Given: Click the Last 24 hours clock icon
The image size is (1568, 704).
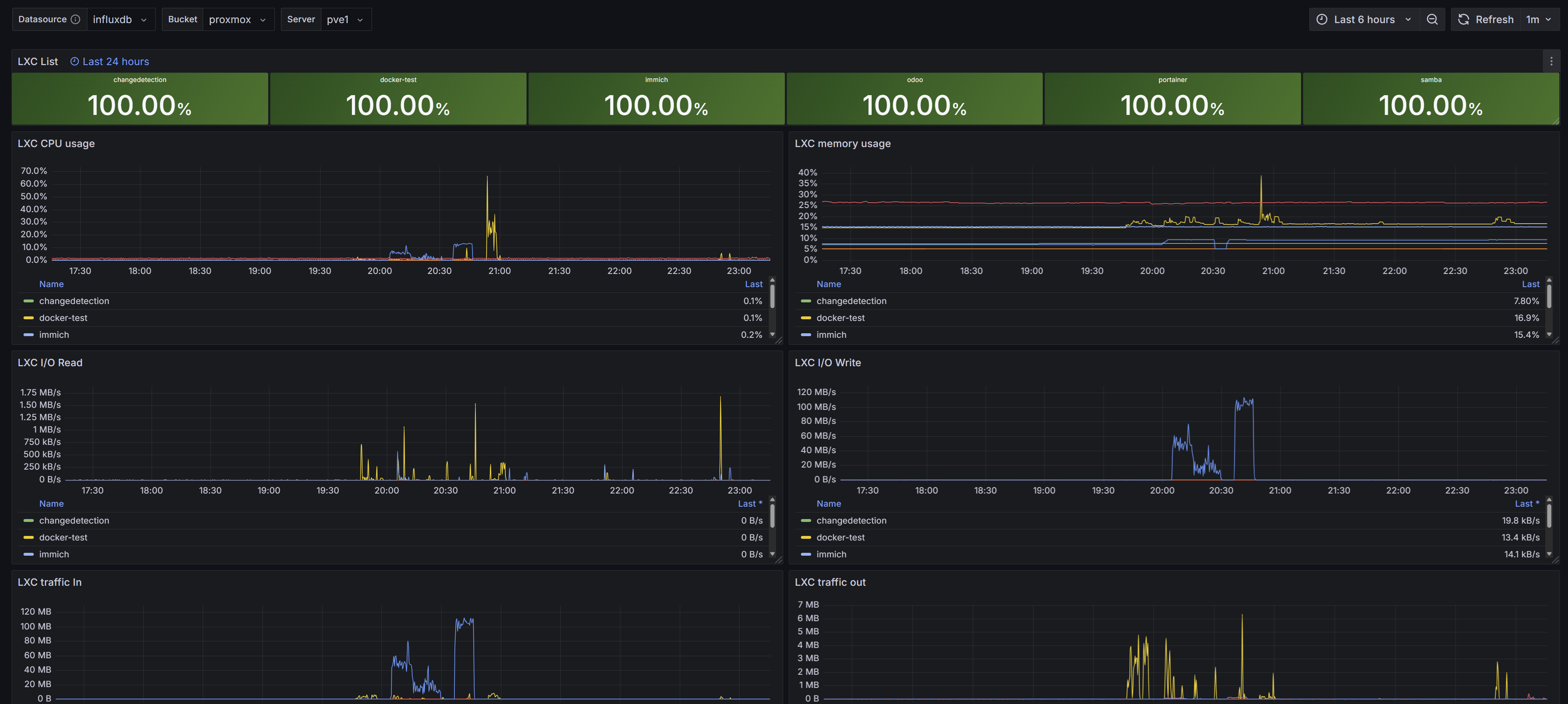Looking at the screenshot, I should tap(74, 61).
